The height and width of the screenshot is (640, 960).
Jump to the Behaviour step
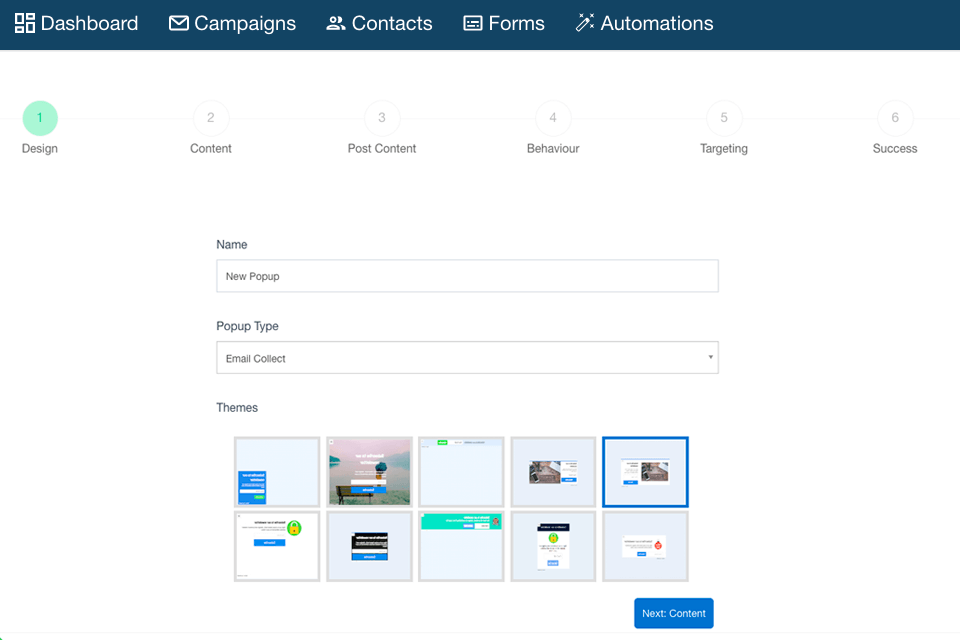click(x=552, y=117)
